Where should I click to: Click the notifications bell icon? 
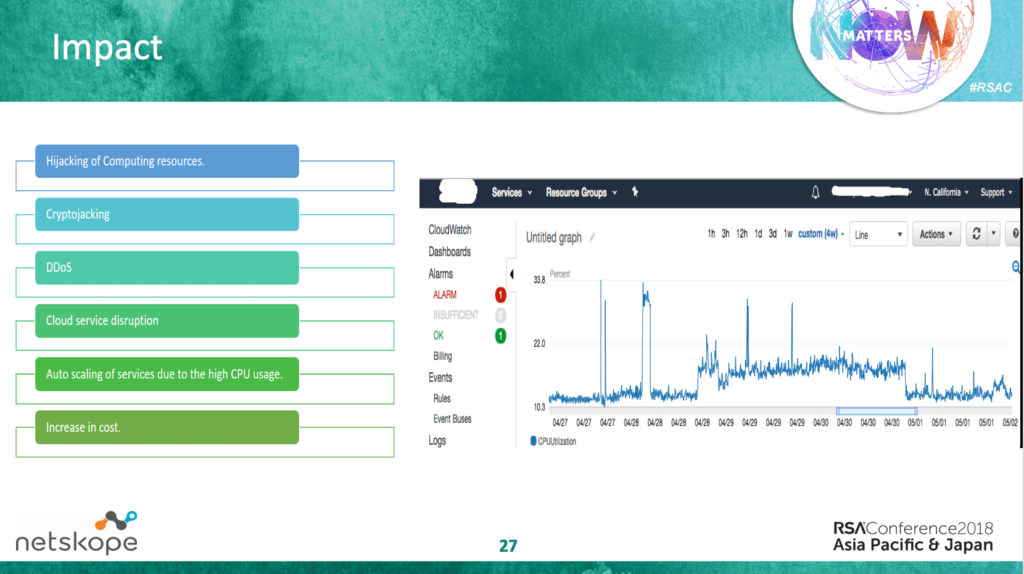click(815, 192)
